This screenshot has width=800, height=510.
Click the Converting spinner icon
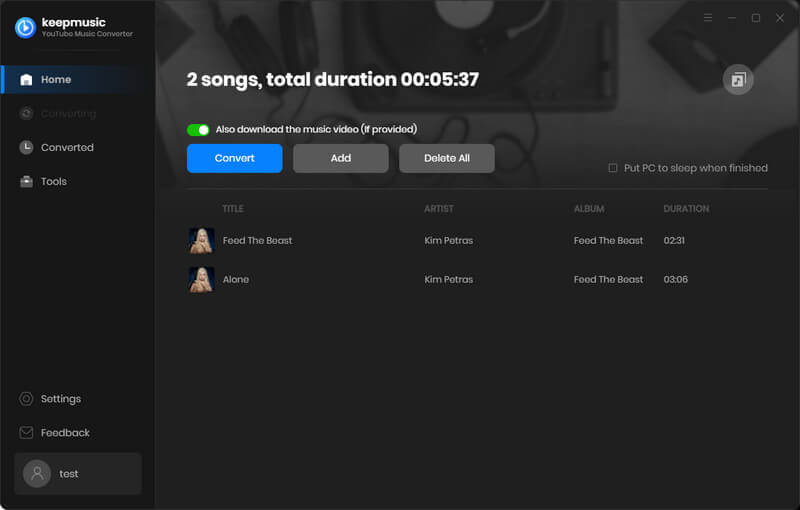[26, 113]
